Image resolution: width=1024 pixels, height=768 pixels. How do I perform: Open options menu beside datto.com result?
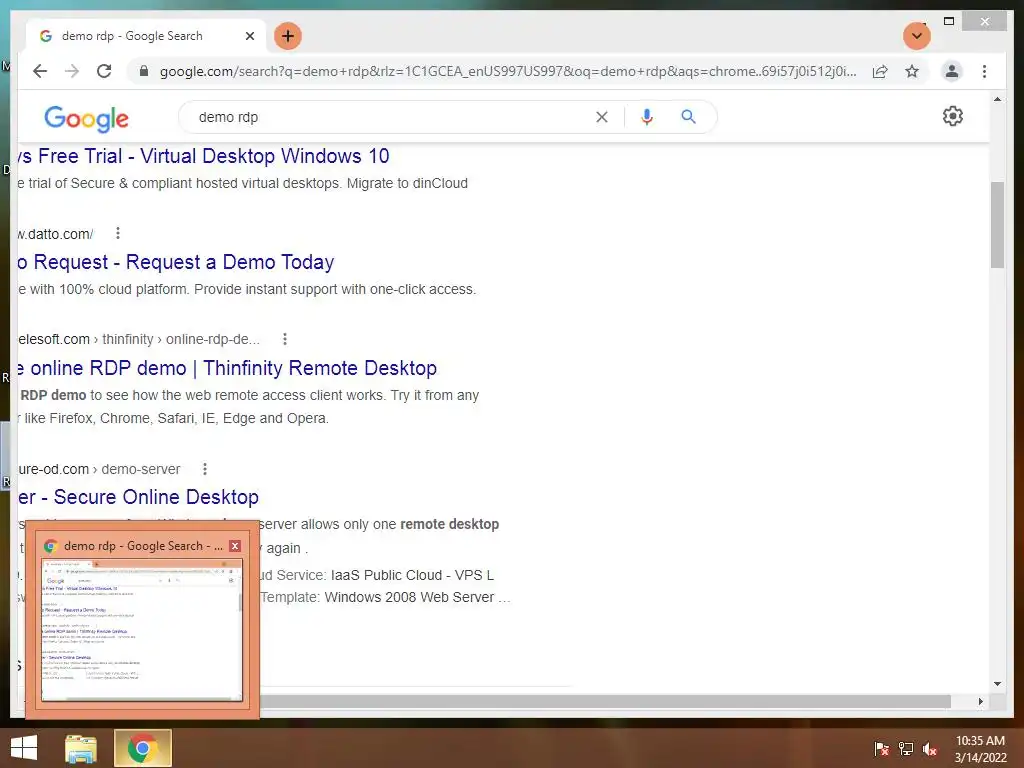click(x=118, y=233)
